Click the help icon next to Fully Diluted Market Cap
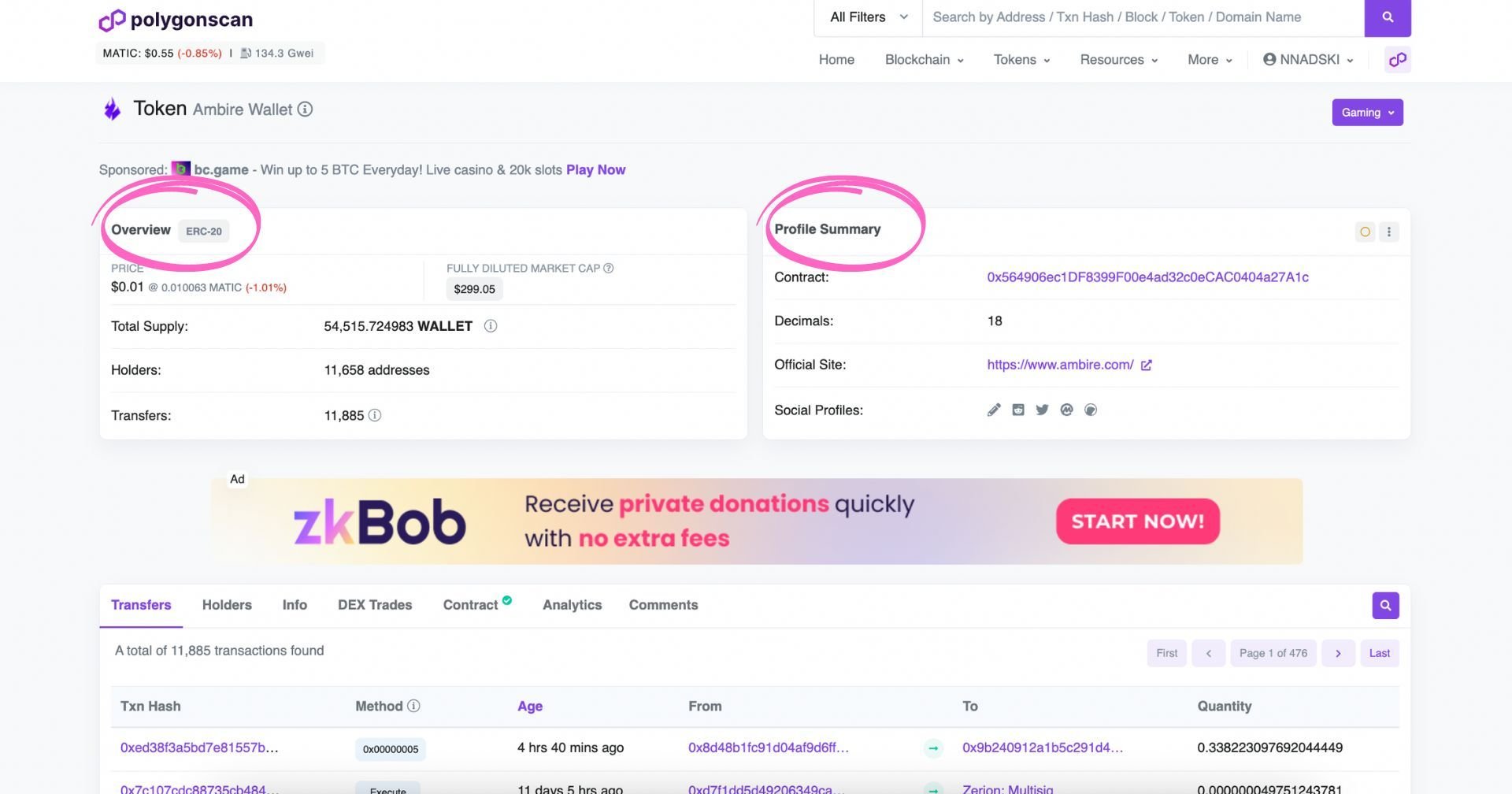 point(608,268)
